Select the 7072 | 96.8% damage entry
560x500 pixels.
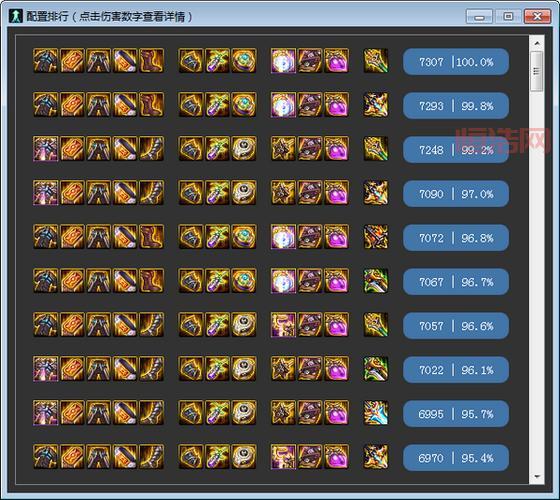(456, 238)
